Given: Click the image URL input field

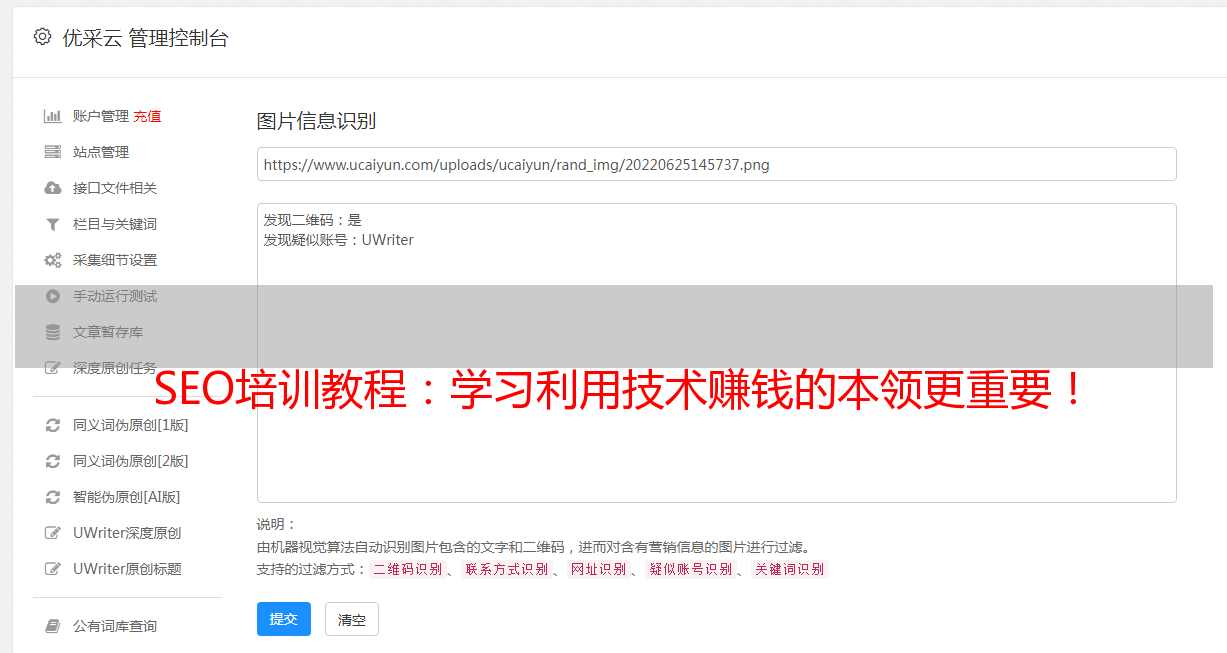Looking at the screenshot, I should pyautogui.click(x=716, y=164).
